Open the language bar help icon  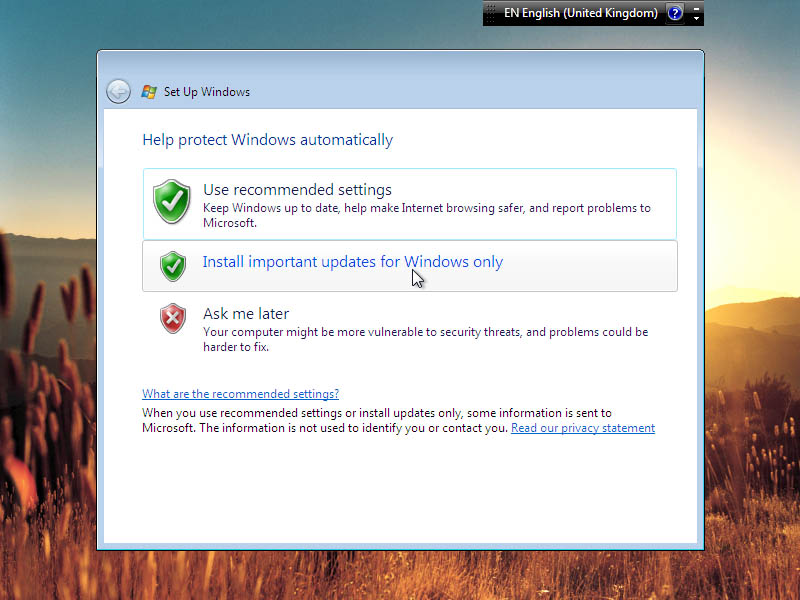click(x=674, y=13)
